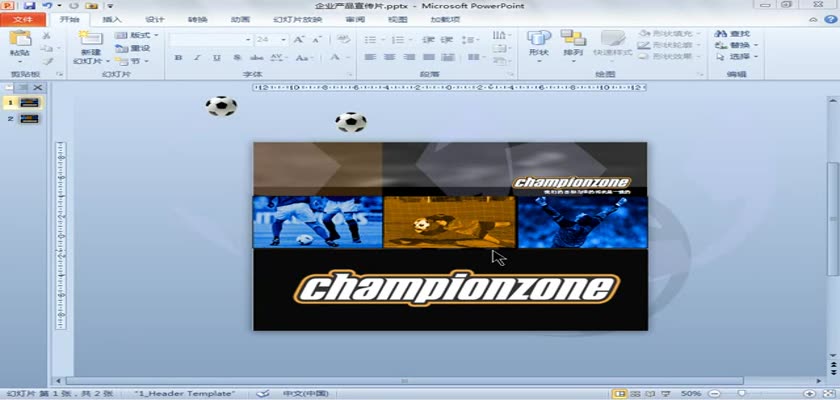Click the 中文(中国) language indicator
840x400 pixels.
pyautogui.click(x=306, y=394)
